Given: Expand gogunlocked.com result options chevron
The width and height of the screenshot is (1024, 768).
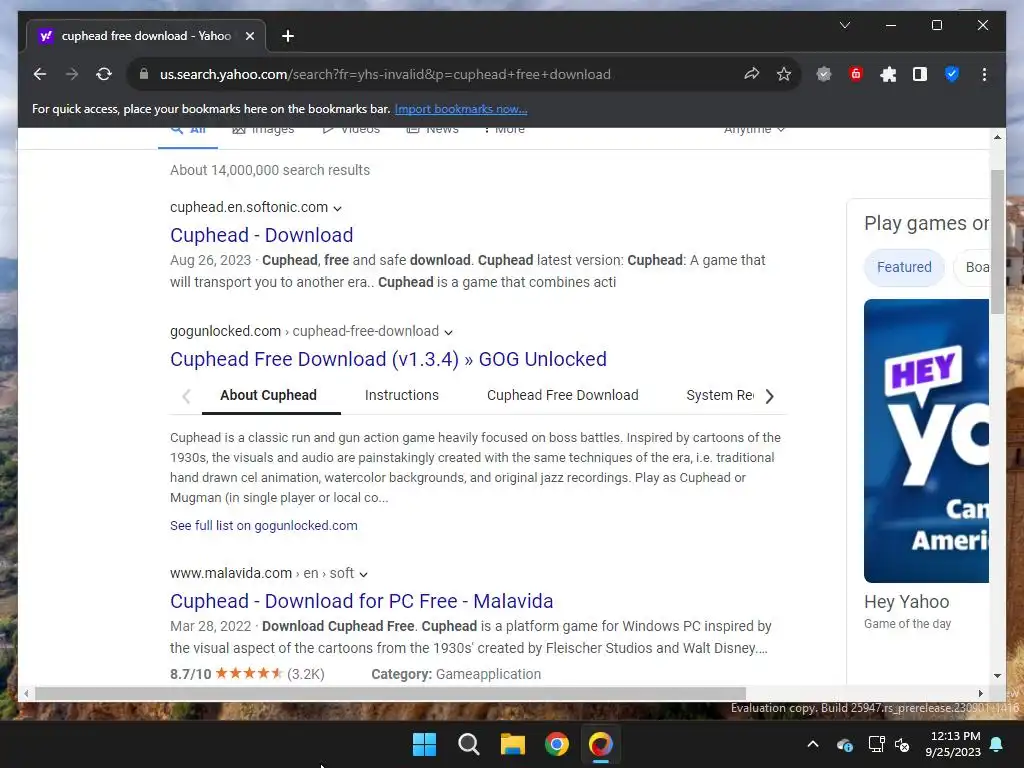Looking at the screenshot, I should point(449,332).
